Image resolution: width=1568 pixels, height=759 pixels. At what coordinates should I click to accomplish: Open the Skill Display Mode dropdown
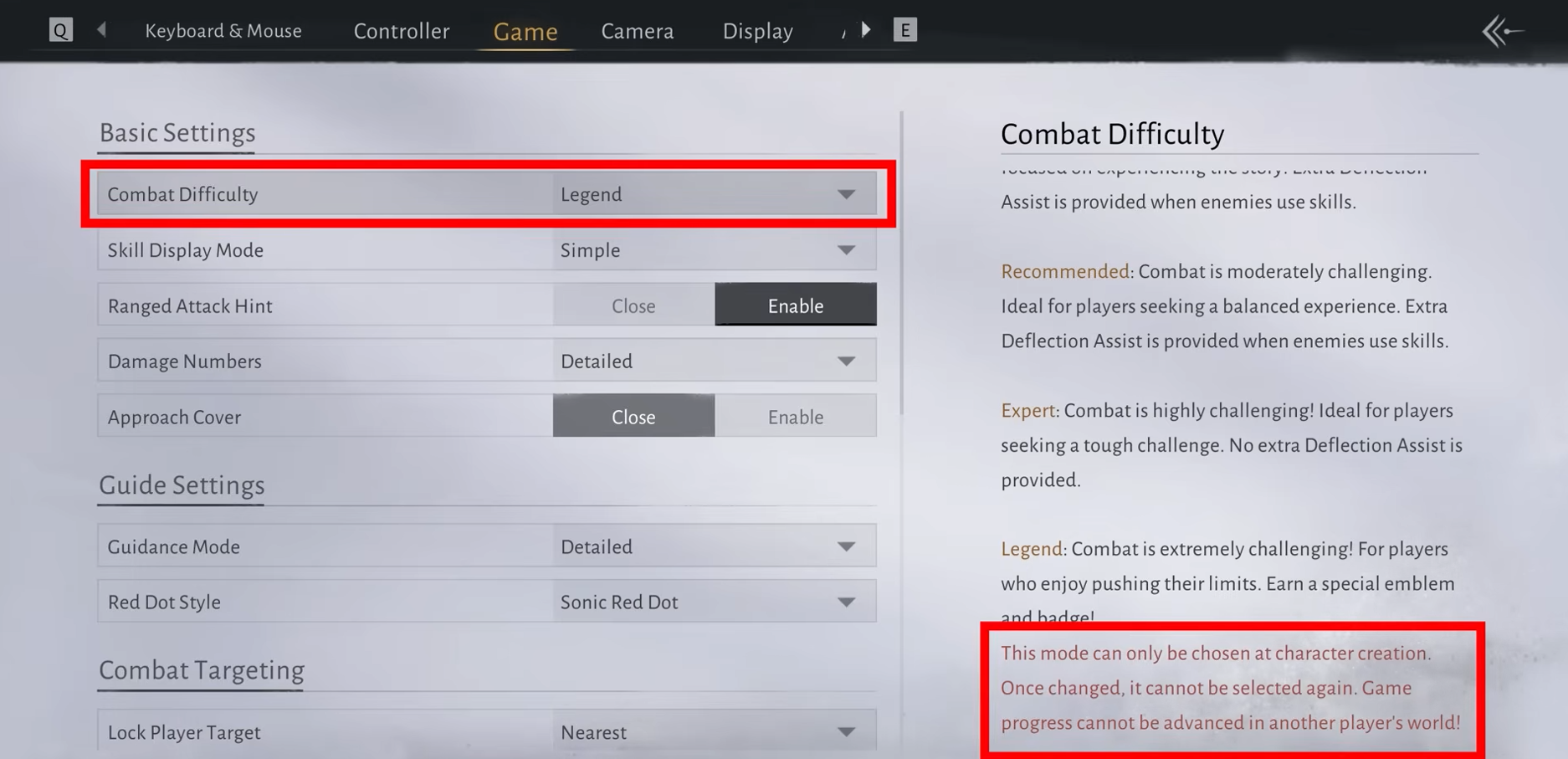[x=715, y=250]
